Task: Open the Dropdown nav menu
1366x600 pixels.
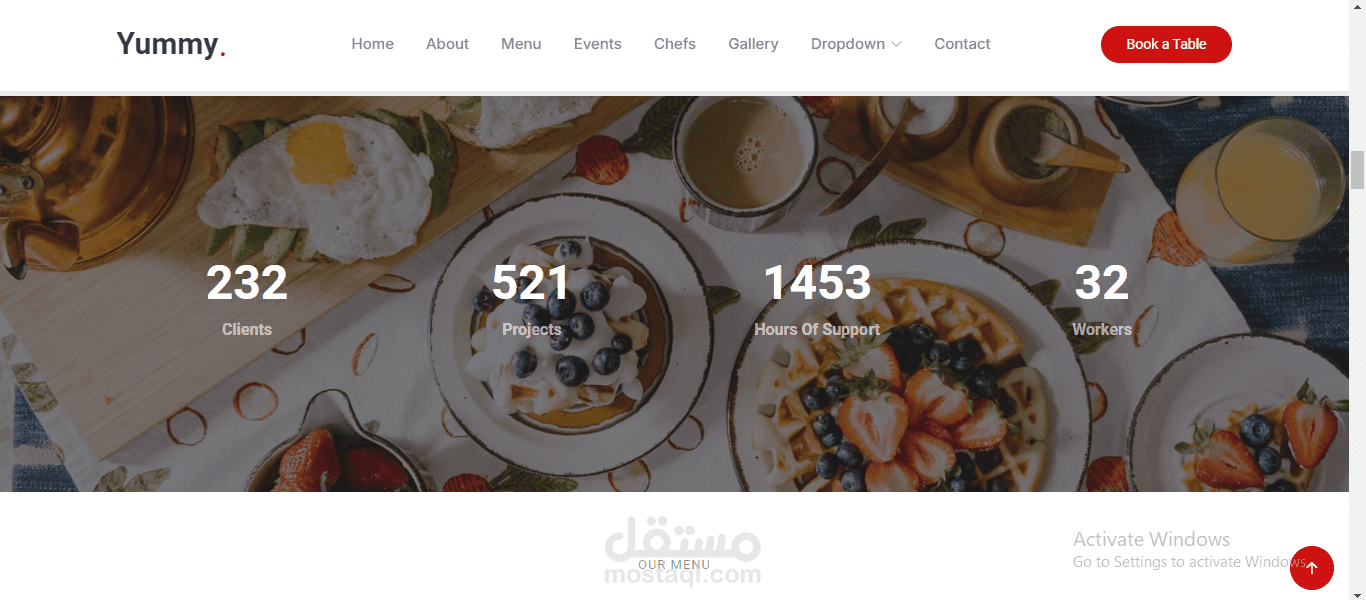Action: click(x=856, y=44)
